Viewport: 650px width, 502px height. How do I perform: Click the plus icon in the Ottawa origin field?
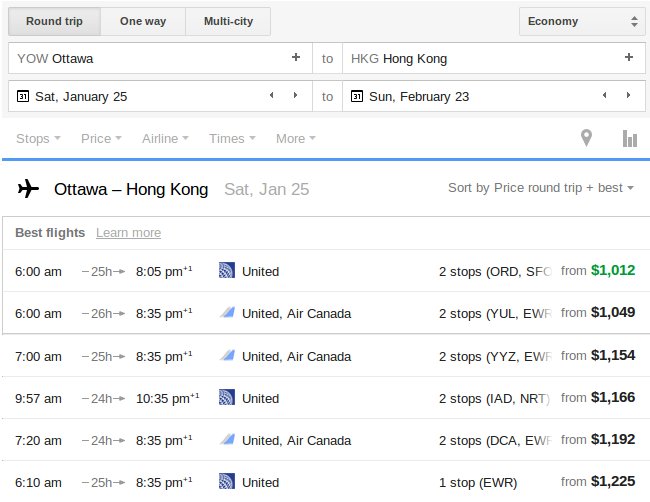(x=295, y=58)
